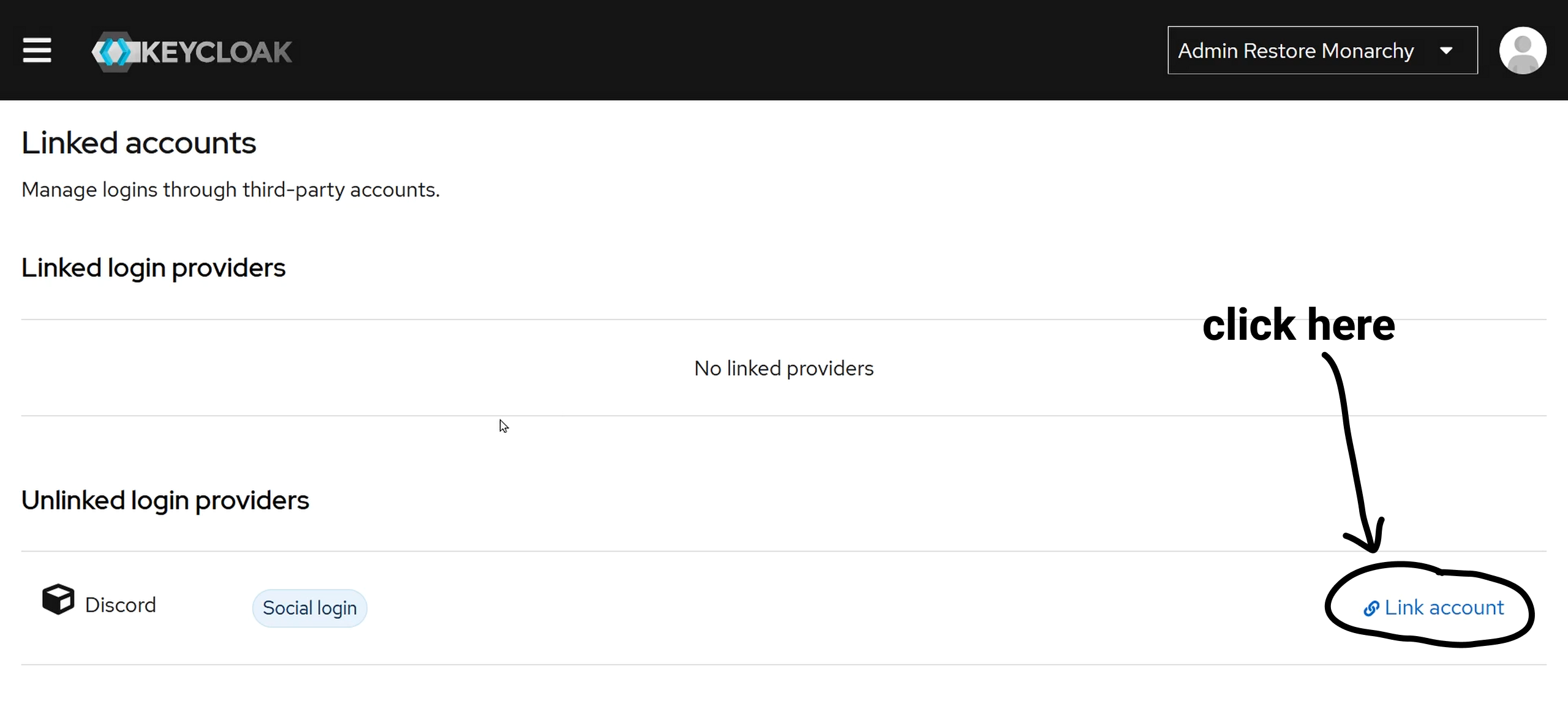Click the KEYCLOAK wordmark text
Image resolution: width=1568 pixels, height=701 pixels.
pyautogui.click(x=217, y=52)
